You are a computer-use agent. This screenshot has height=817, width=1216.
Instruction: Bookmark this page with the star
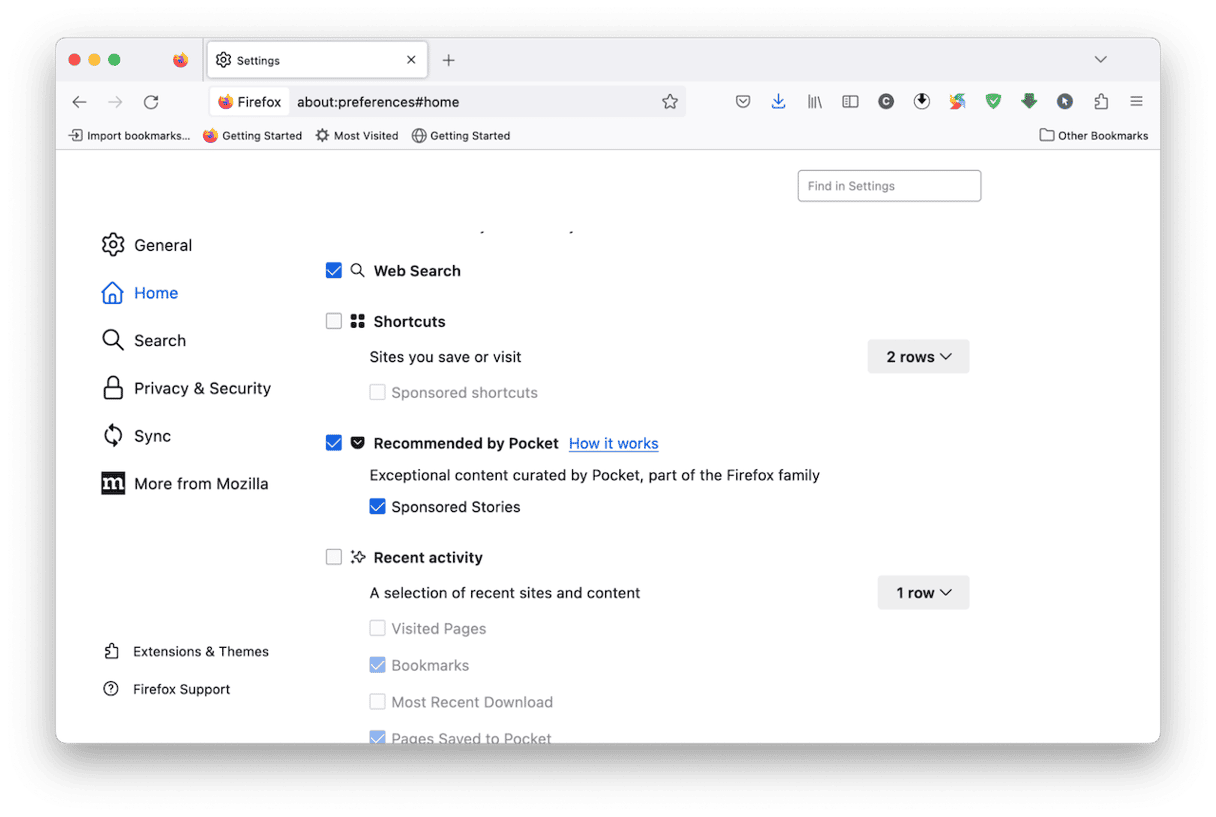pyautogui.click(x=670, y=101)
